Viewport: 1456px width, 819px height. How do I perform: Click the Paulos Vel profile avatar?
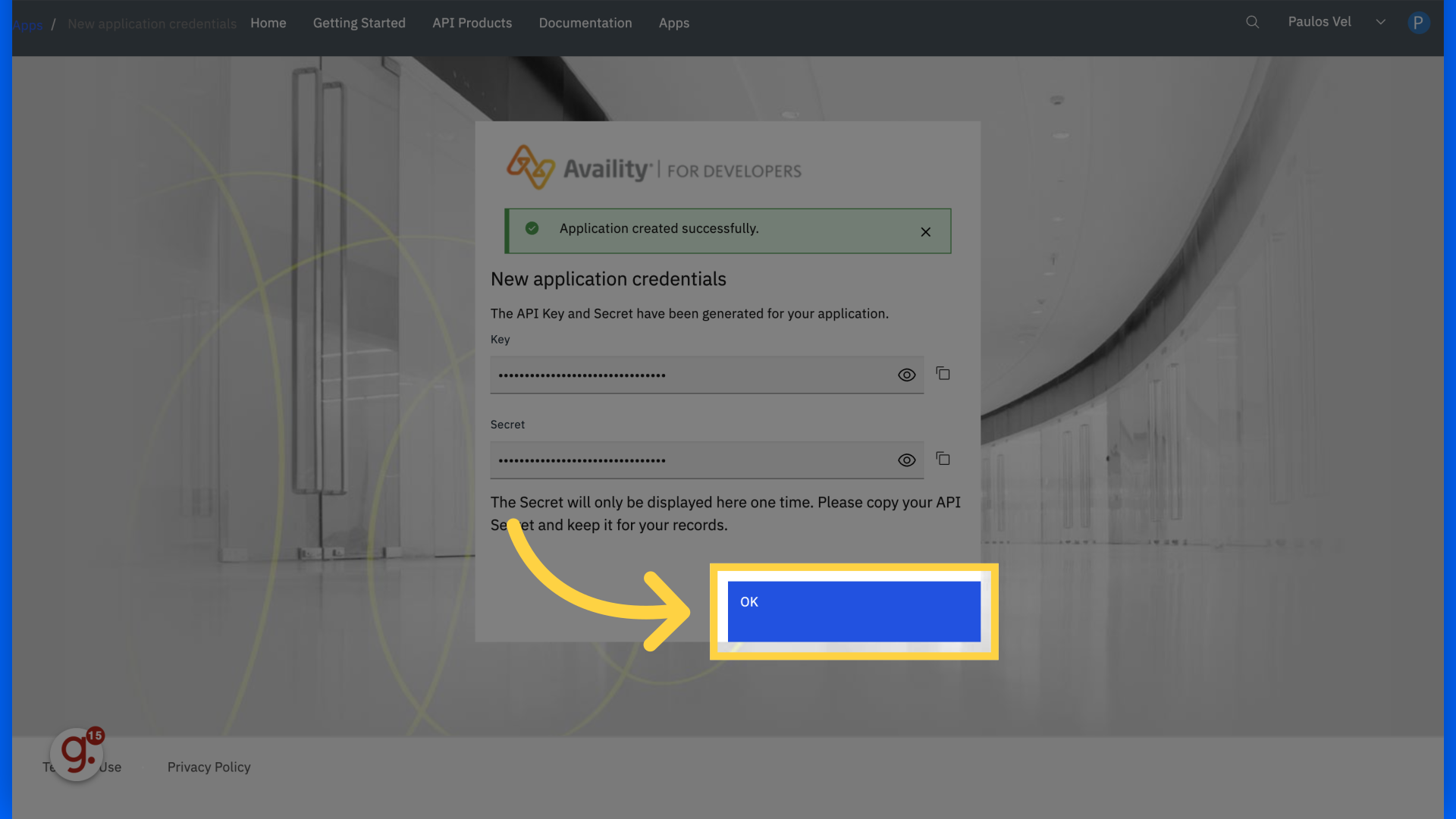[x=1419, y=23]
